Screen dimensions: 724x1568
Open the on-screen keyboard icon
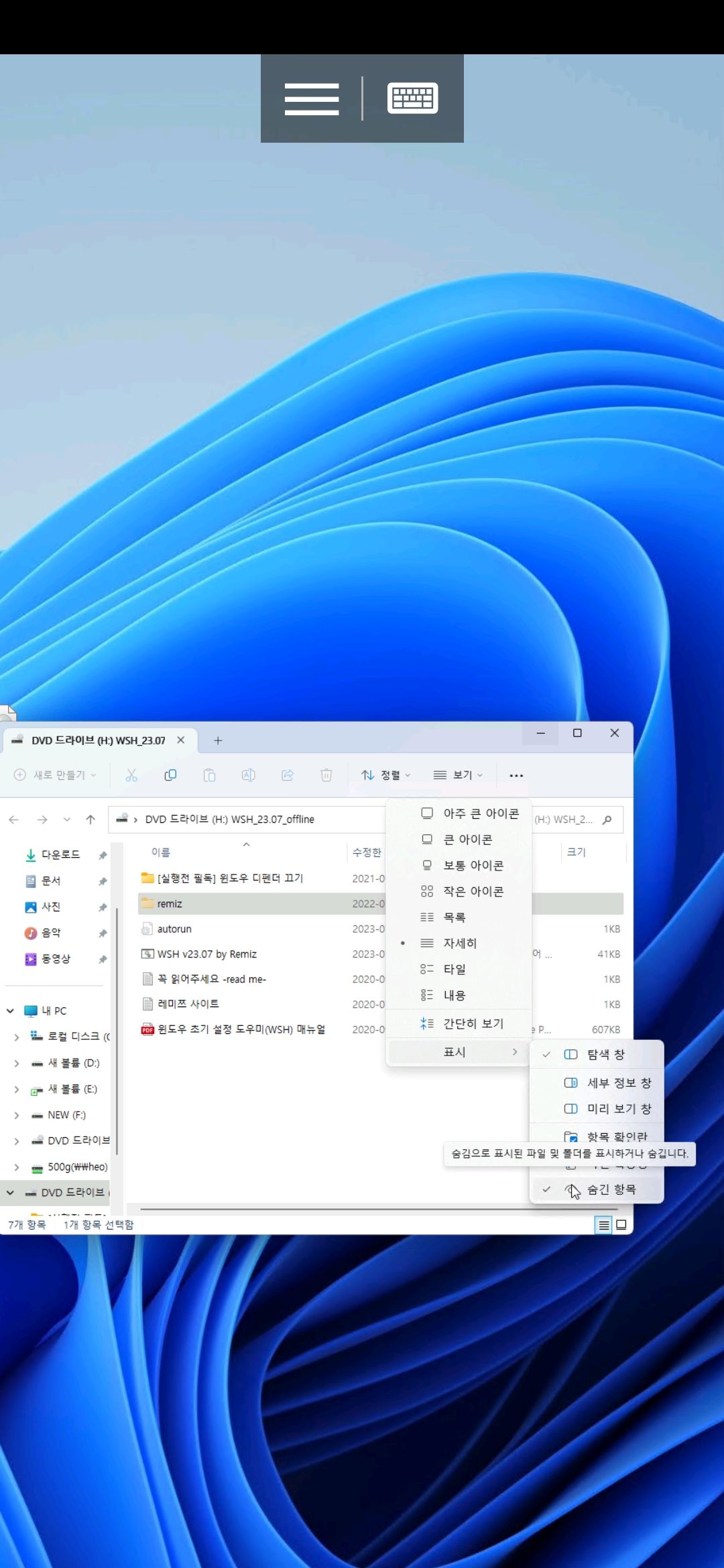point(412,98)
